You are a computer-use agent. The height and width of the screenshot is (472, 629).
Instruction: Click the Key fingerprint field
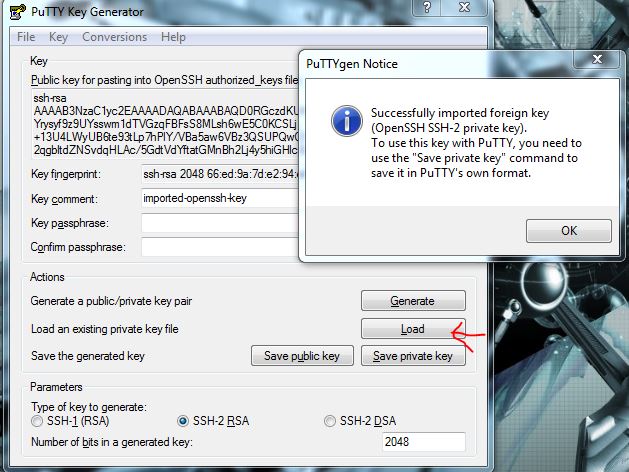click(x=220, y=174)
